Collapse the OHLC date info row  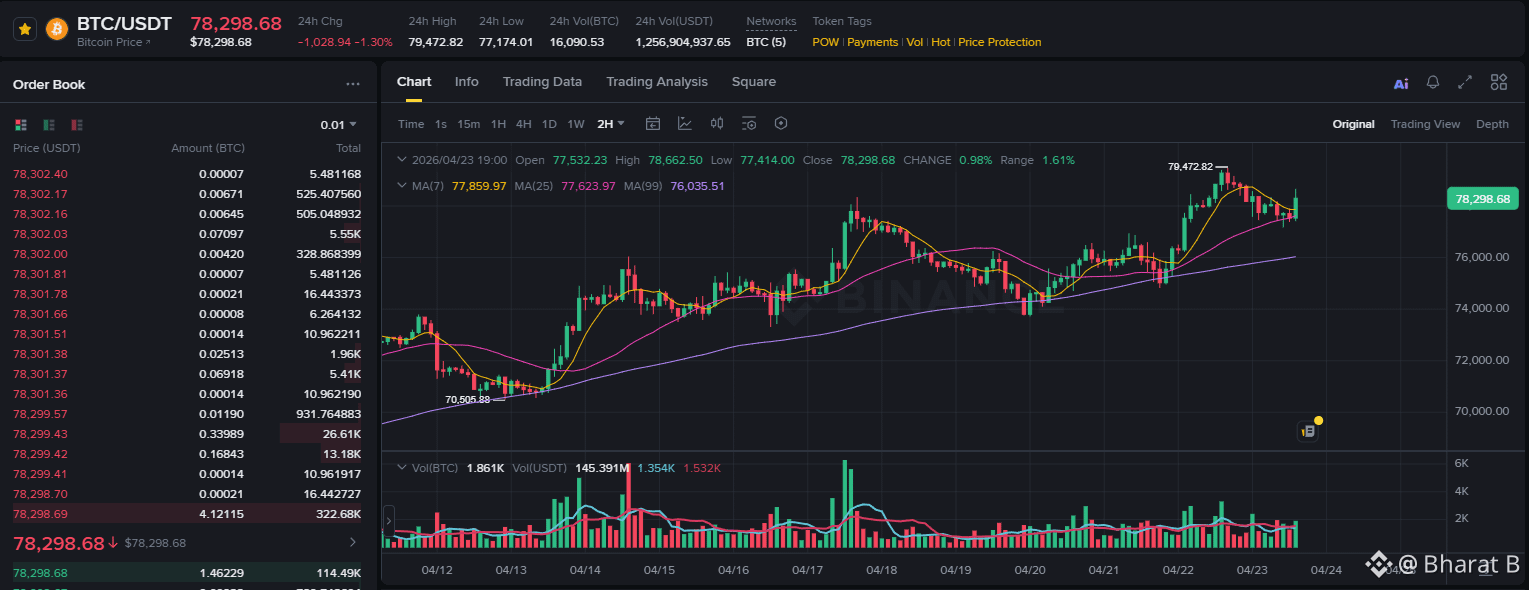point(402,160)
